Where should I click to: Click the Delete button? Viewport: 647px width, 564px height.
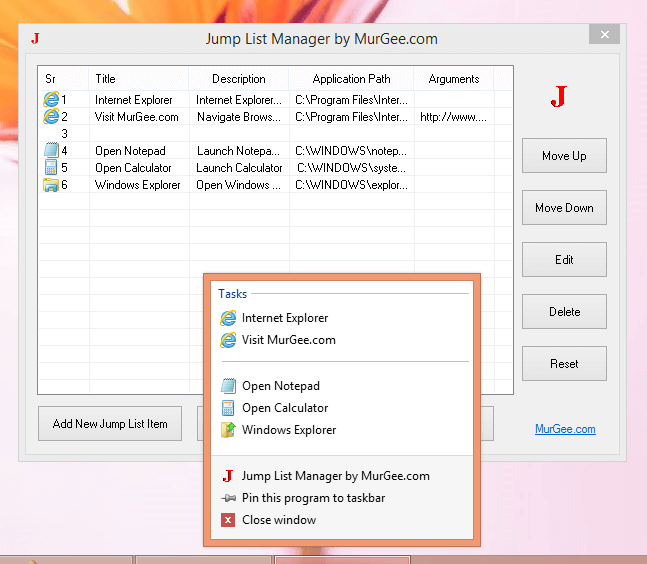pyautogui.click(x=564, y=311)
